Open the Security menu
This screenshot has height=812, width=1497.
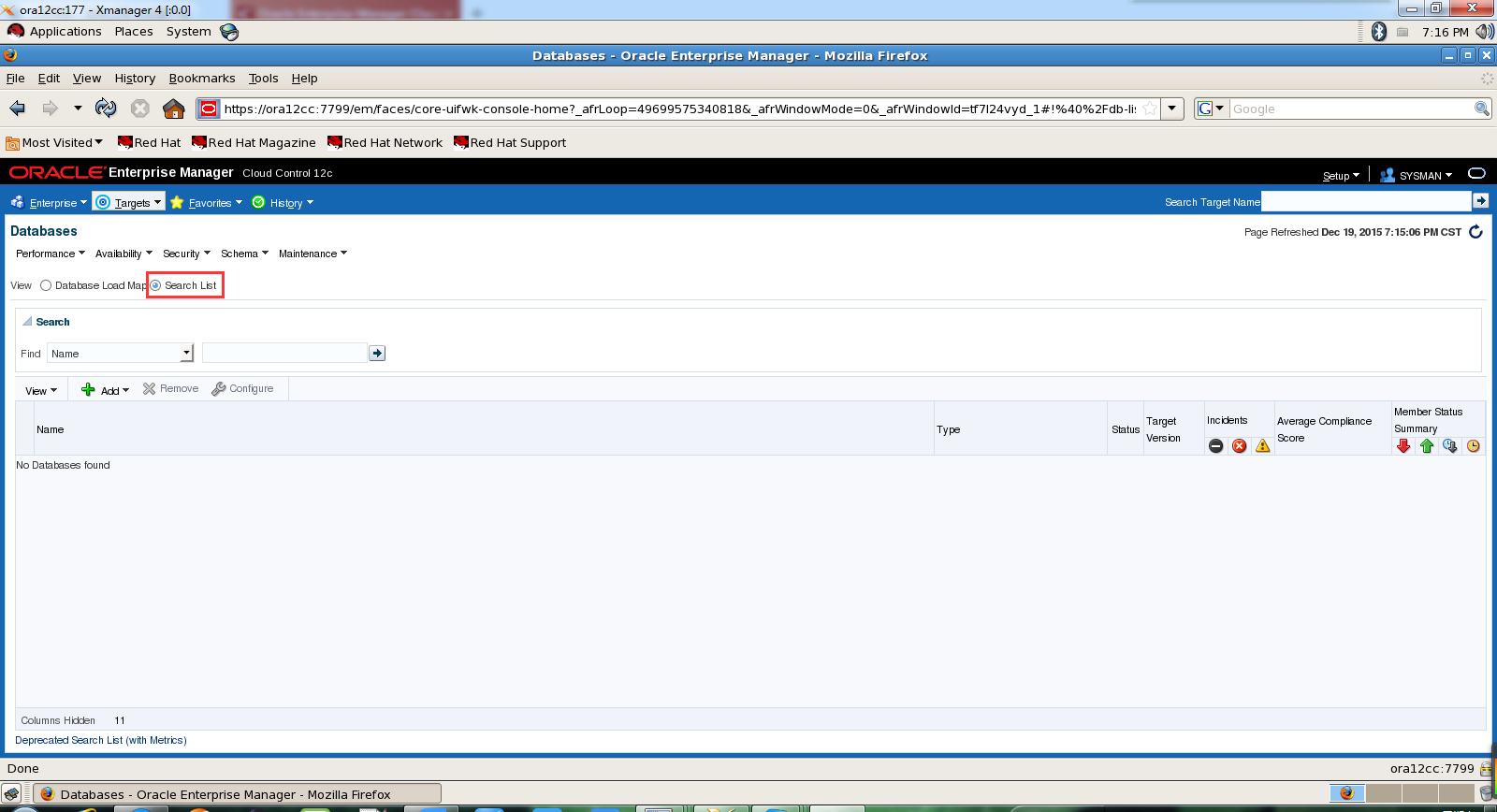pos(186,254)
